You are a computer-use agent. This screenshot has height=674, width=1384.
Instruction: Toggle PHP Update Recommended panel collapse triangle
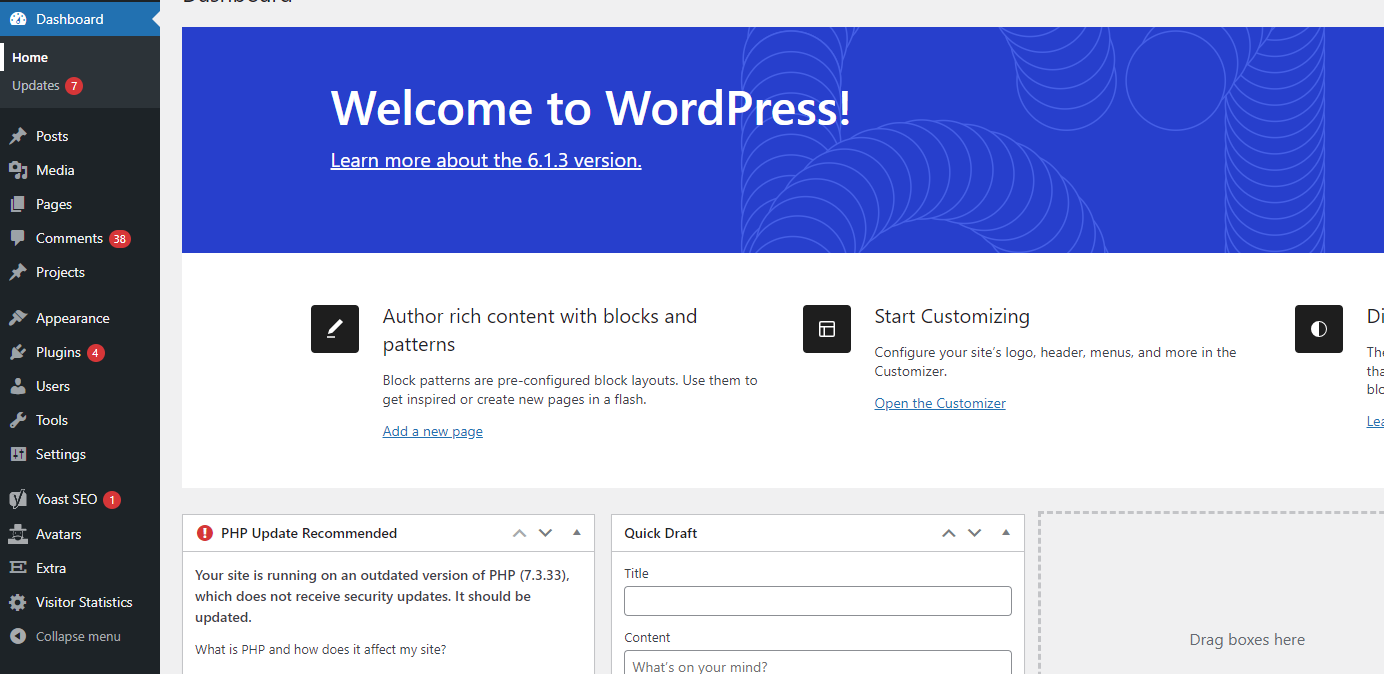(577, 533)
